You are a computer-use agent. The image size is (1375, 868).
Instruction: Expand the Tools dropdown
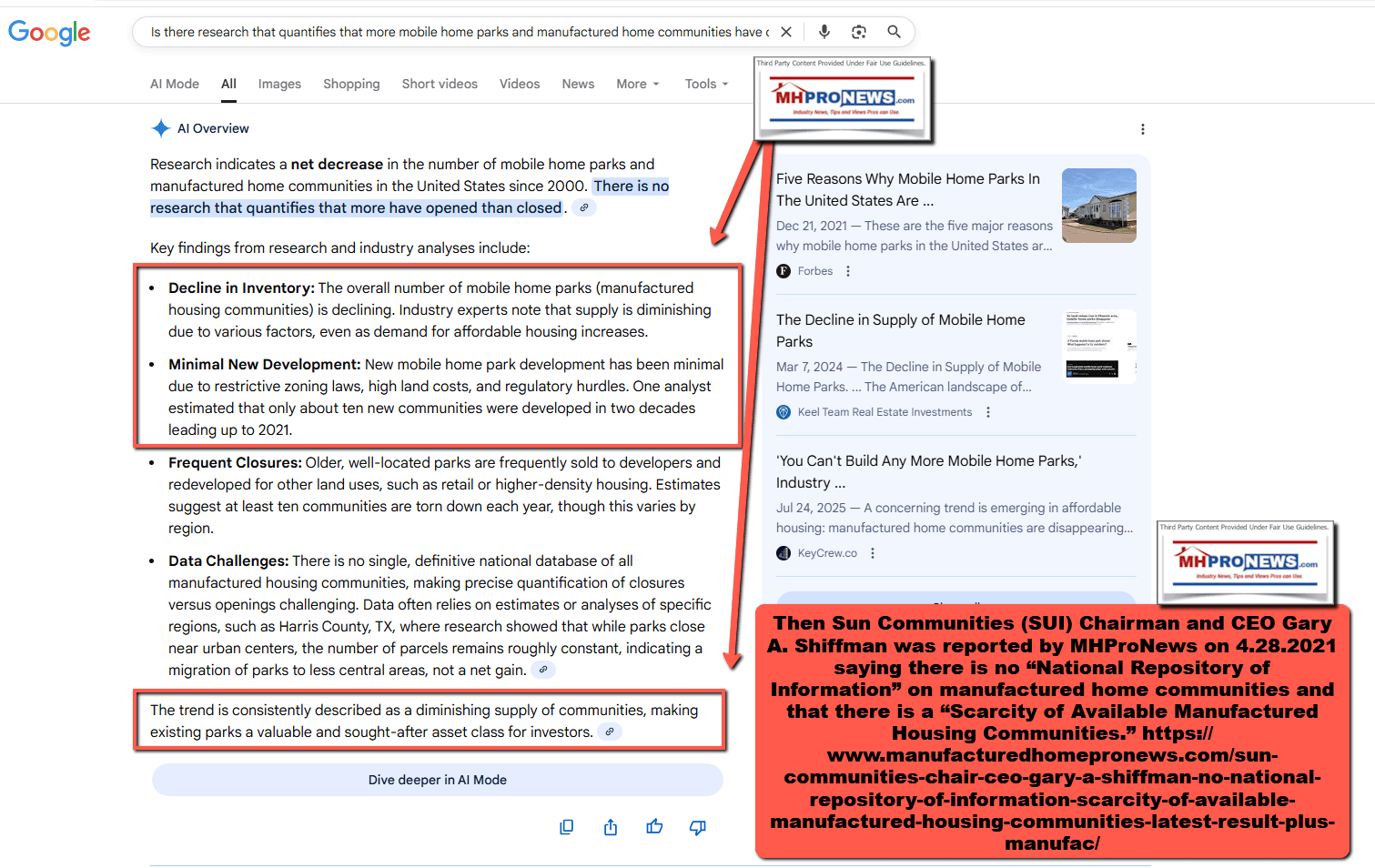click(706, 84)
